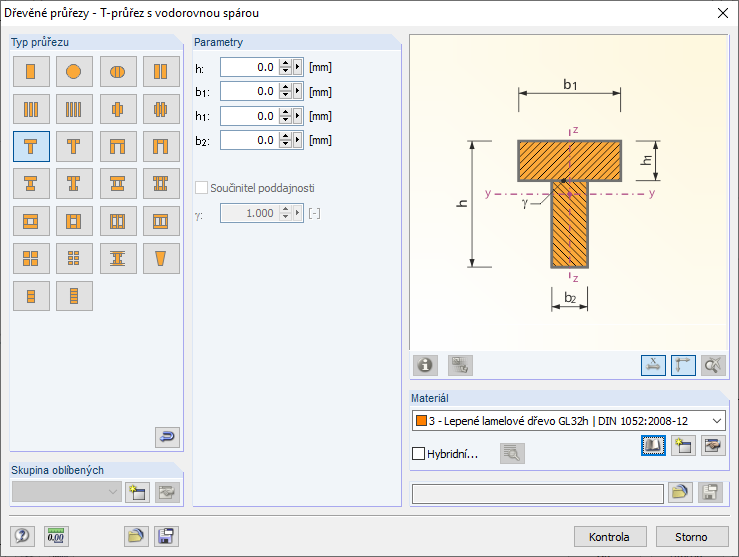Click the reset arrow under section types
Screen dimensions: 739x557
(x=167, y=437)
